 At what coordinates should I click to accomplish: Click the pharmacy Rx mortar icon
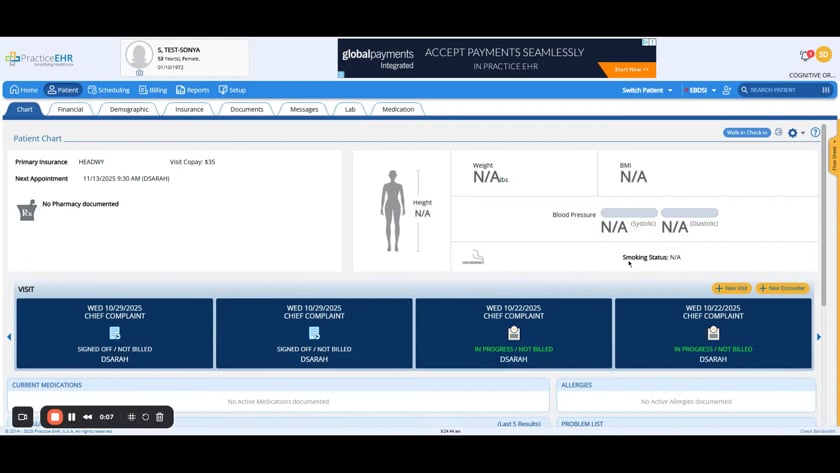(27, 210)
